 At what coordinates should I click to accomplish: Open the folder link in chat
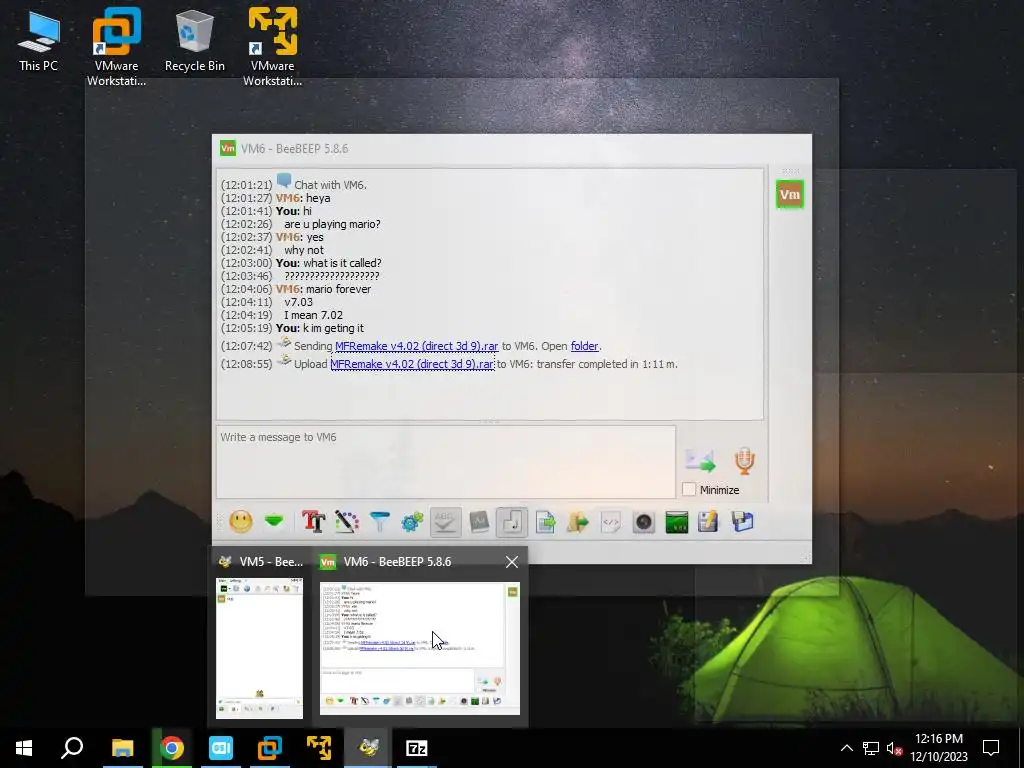click(x=584, y=346)
